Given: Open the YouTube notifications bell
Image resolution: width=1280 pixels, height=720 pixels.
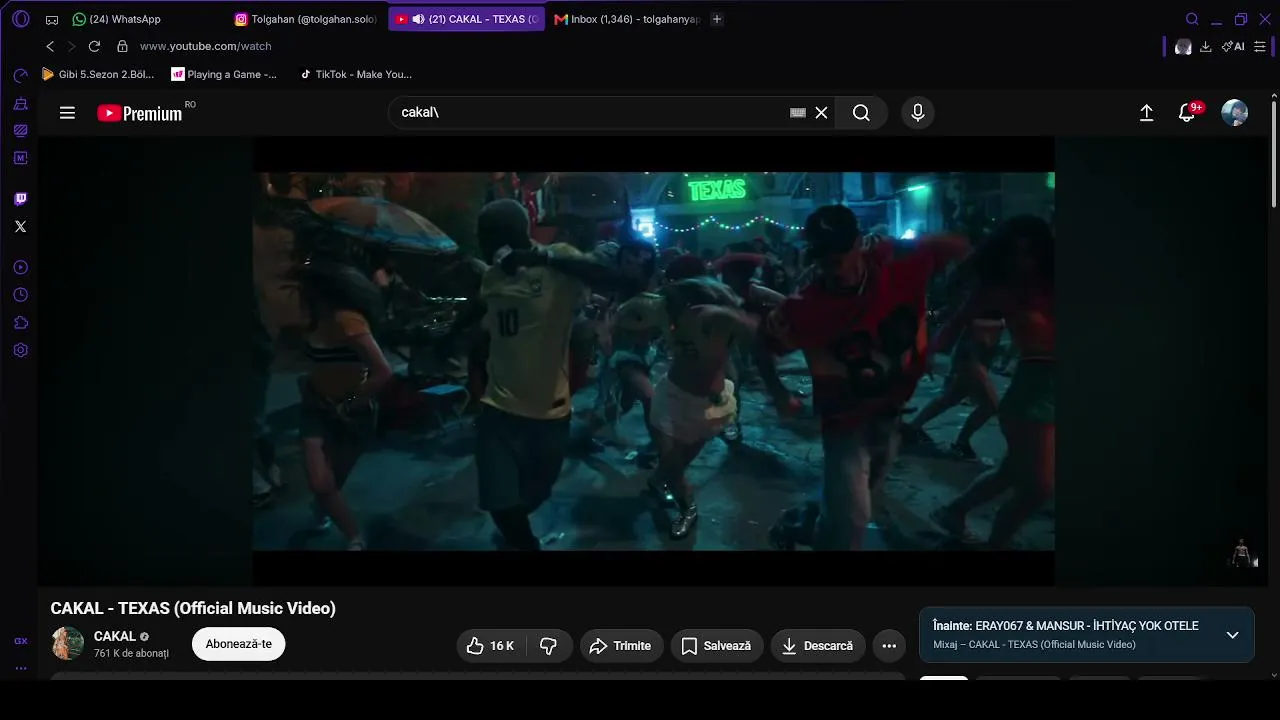Looking at the screenshot, I should [1187, 113].
